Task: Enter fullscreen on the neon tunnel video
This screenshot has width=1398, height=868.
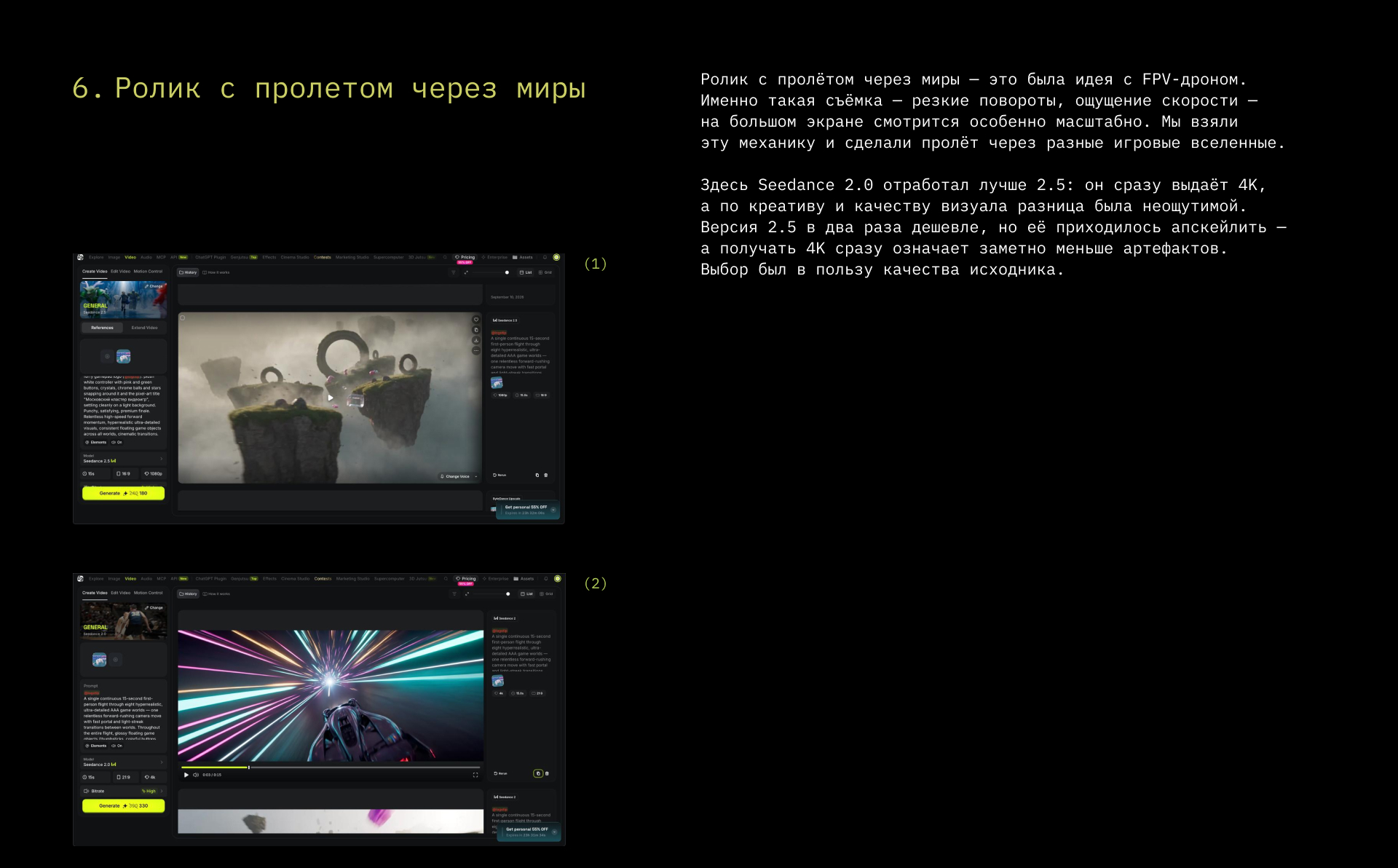Action: click(x=475, y=775)
